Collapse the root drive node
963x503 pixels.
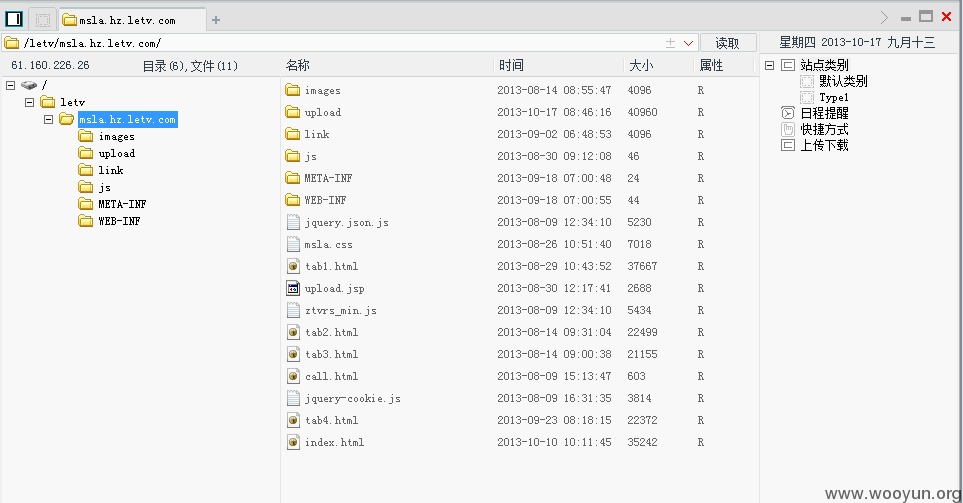[x=10, y=85]
